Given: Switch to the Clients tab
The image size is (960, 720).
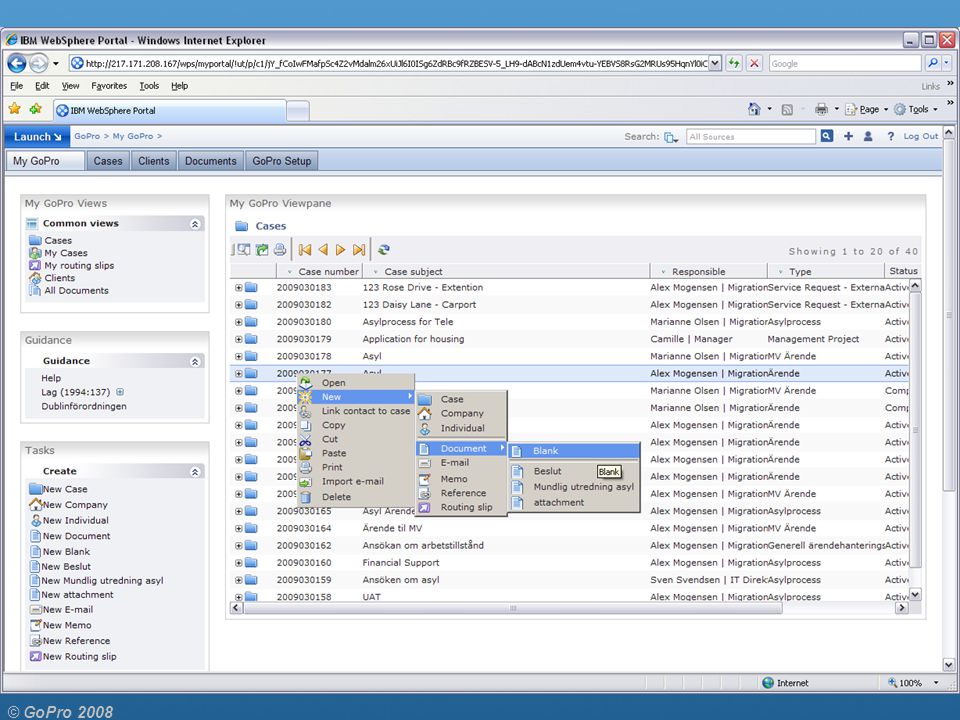Looking at the screenshot, I should coord(153,161).
